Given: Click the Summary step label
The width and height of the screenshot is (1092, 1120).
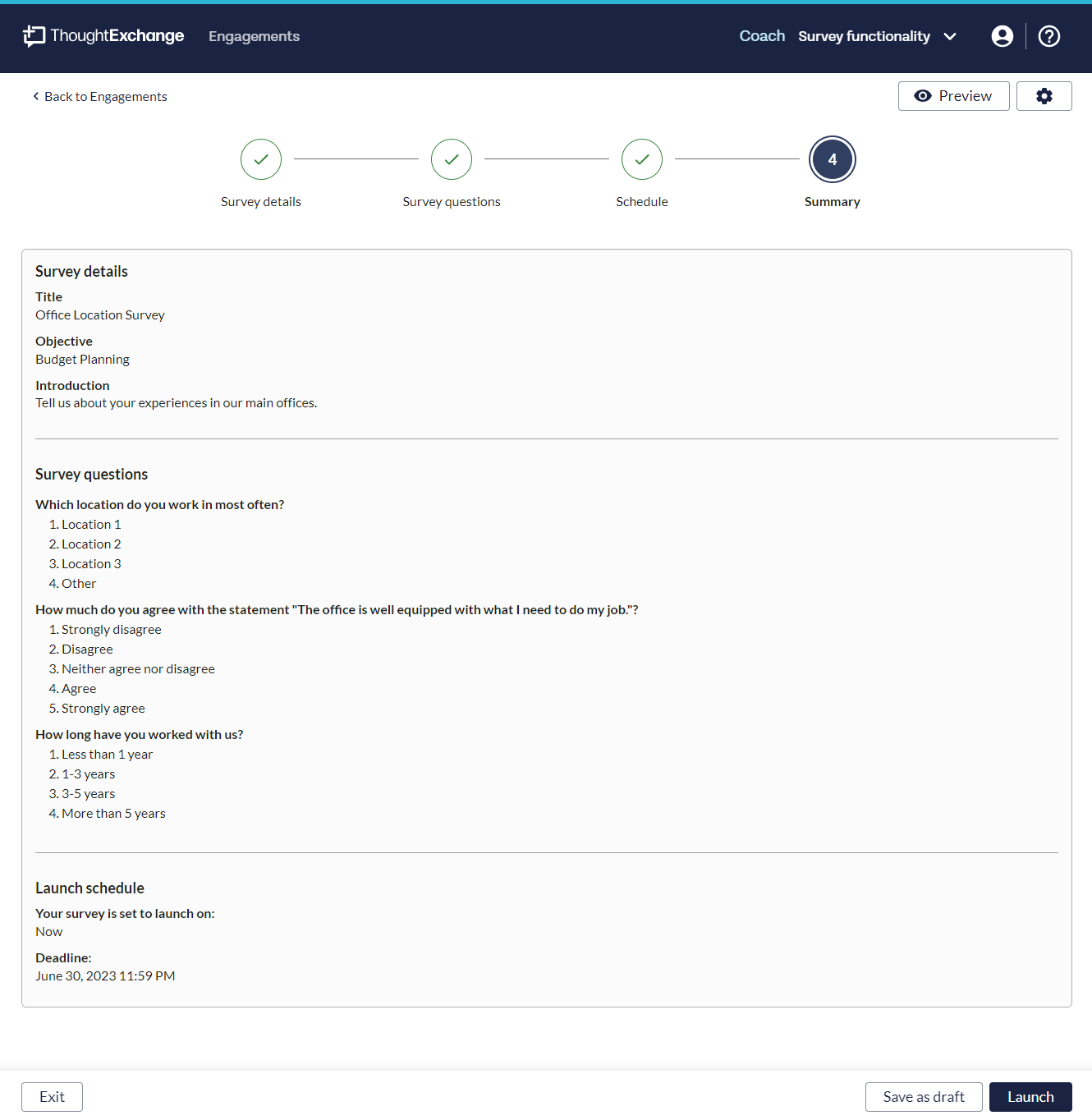Looking at the screenshot, I should [833, 202].
